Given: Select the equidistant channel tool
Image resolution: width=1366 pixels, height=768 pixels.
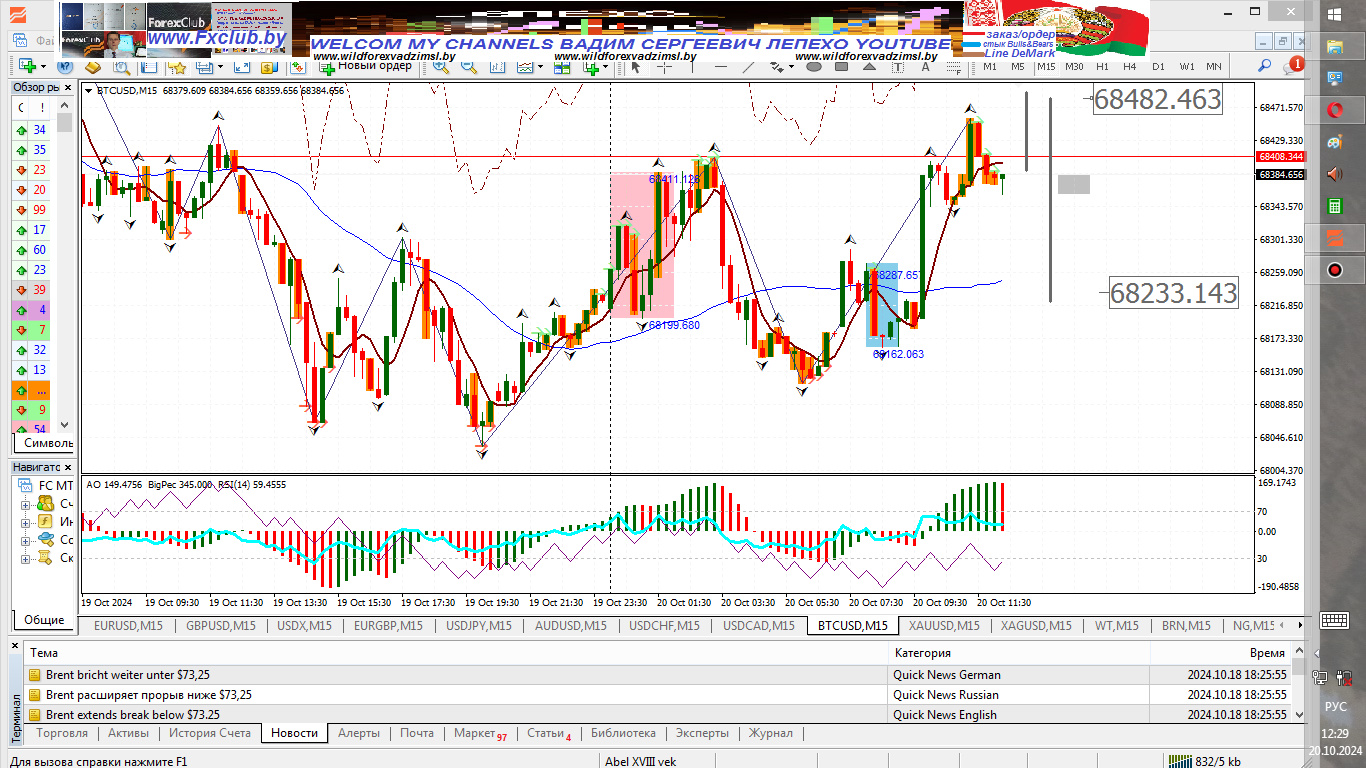Looking at the screenshot, I should (776, 66).
